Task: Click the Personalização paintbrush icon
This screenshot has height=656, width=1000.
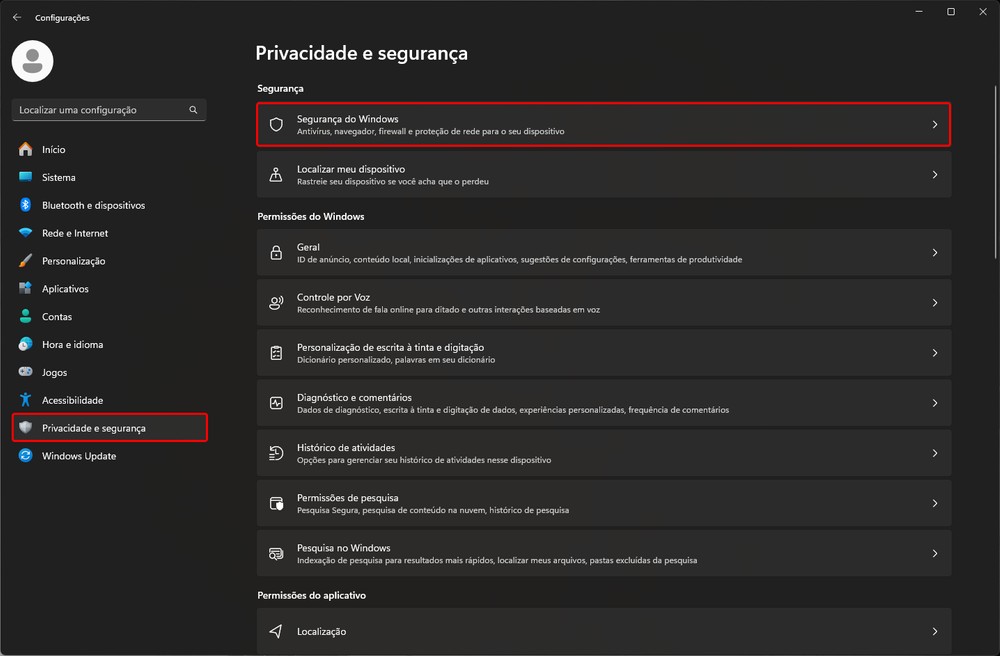Action: [26, 261]
